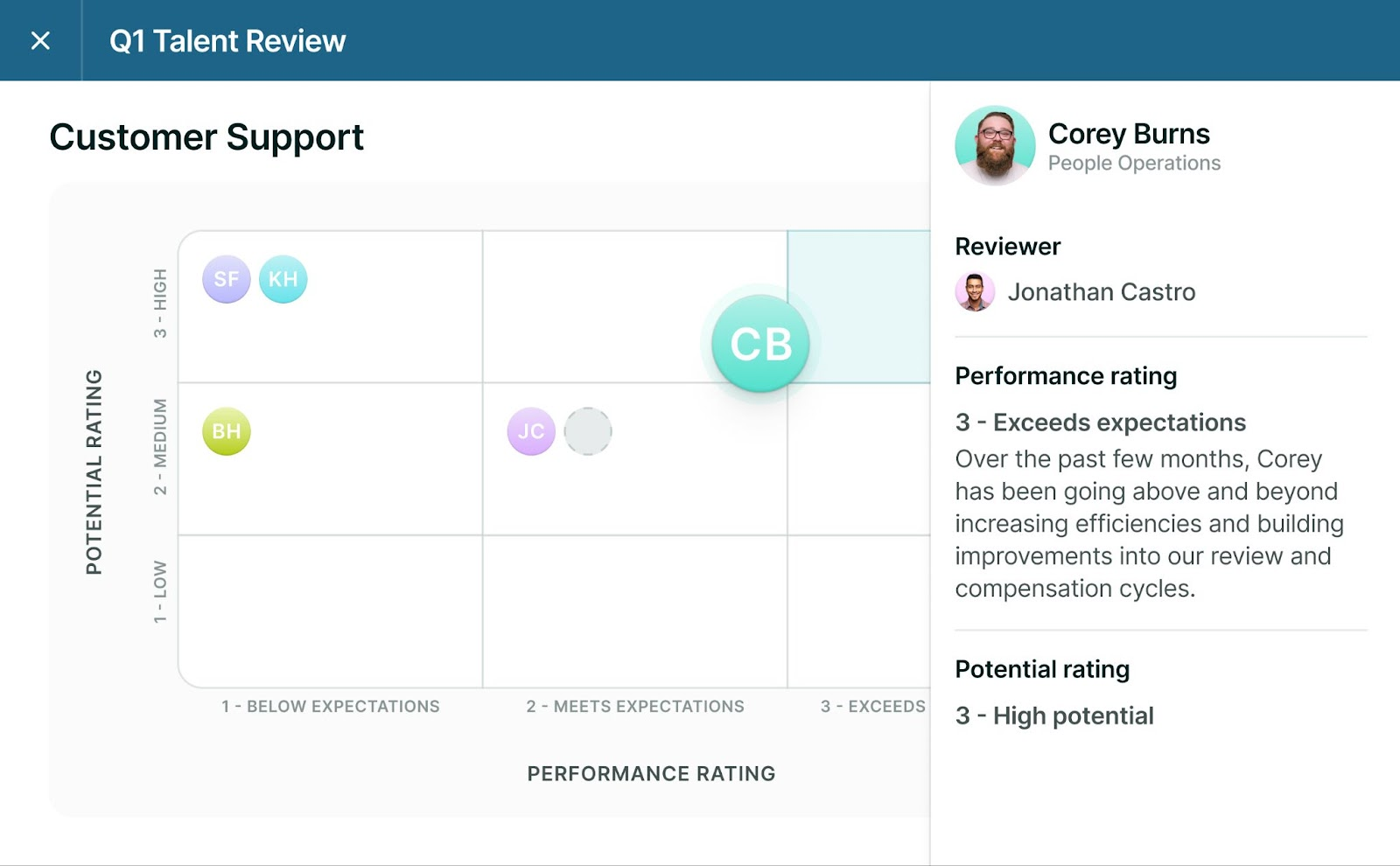The width and height of the screenshot is (1400, 866).
Task: Select the KH bubble in the high potential row
Action: tap(283, 279)
